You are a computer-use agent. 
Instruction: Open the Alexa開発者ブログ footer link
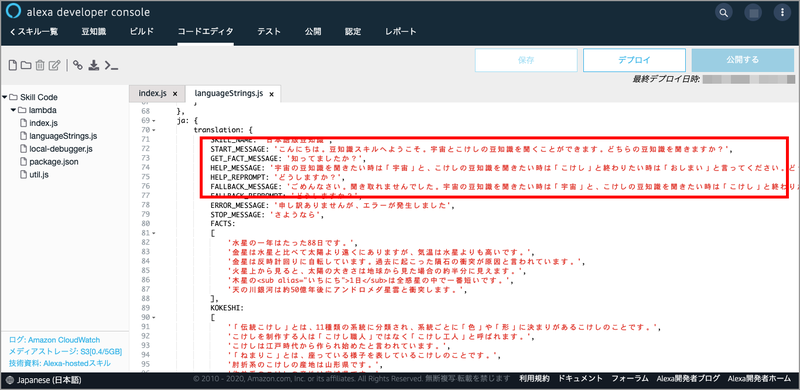pos(688,379)
